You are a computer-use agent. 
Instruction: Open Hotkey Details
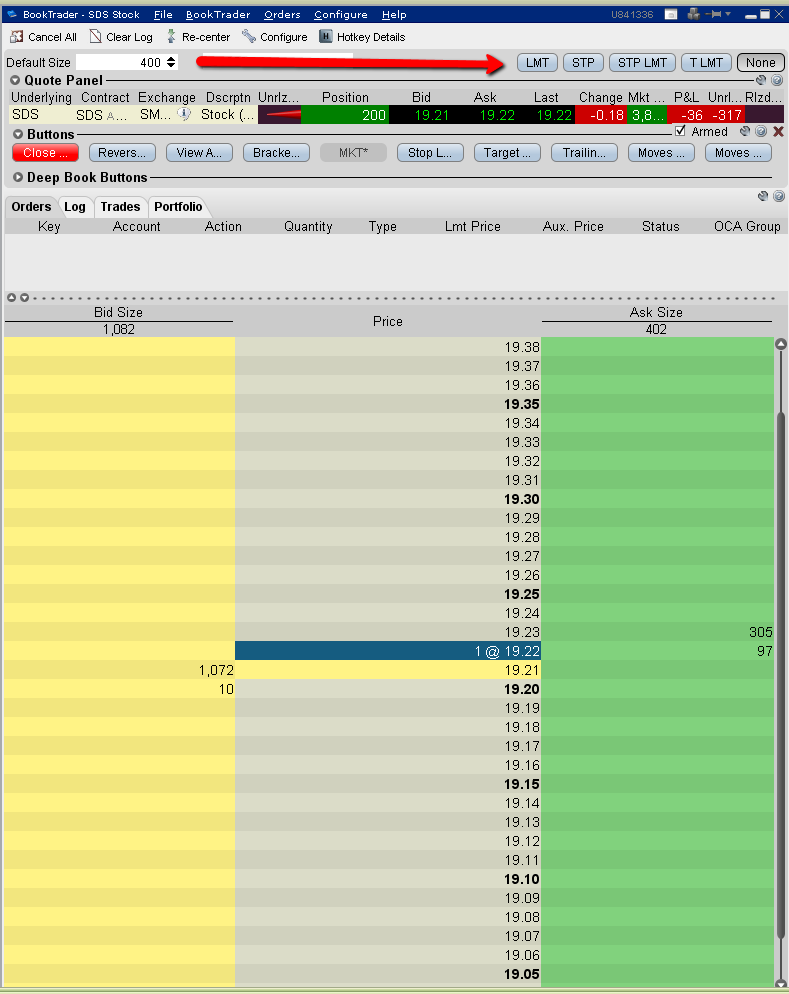click(326, 37)
